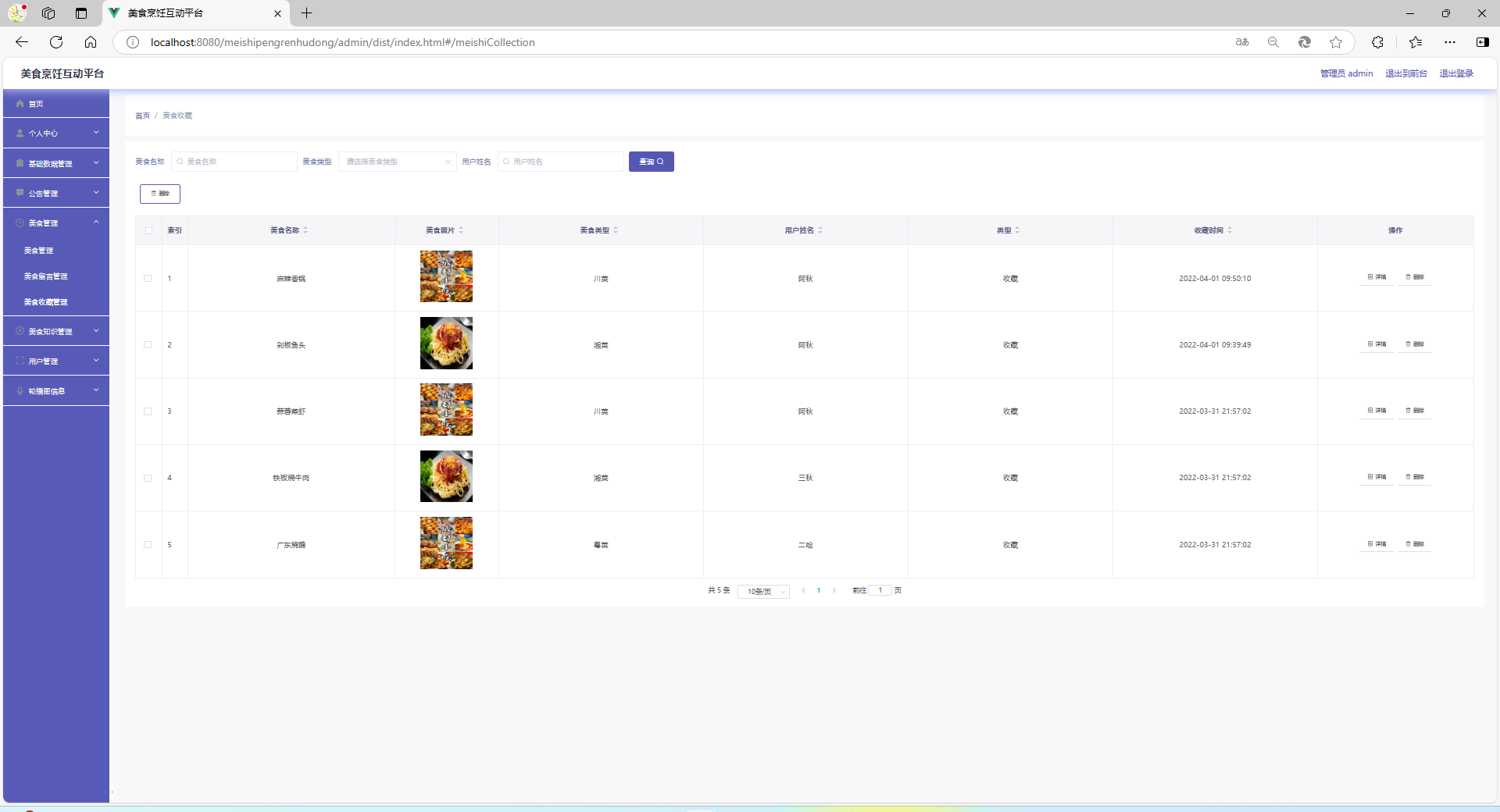Delete the 广东烧鹅 row

(x=1415, y=544)
